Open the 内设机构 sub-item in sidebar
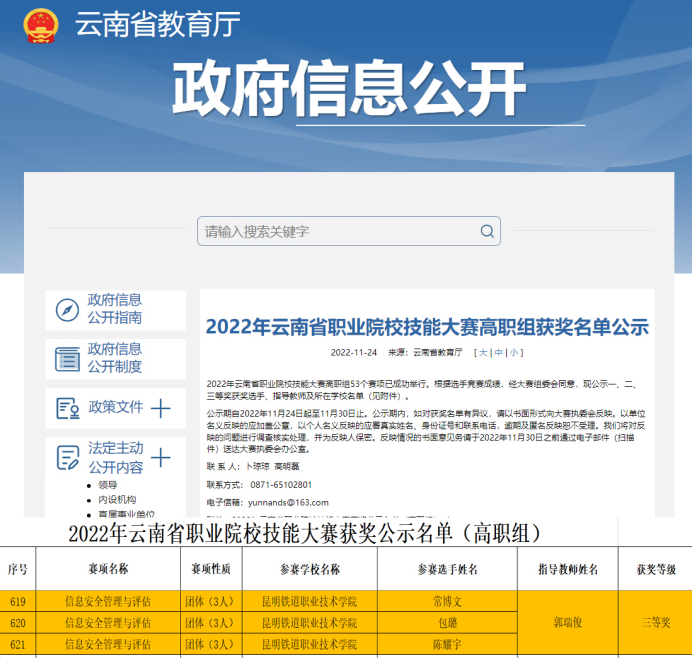This screenshot has height=659, width=693. point(116,499)
